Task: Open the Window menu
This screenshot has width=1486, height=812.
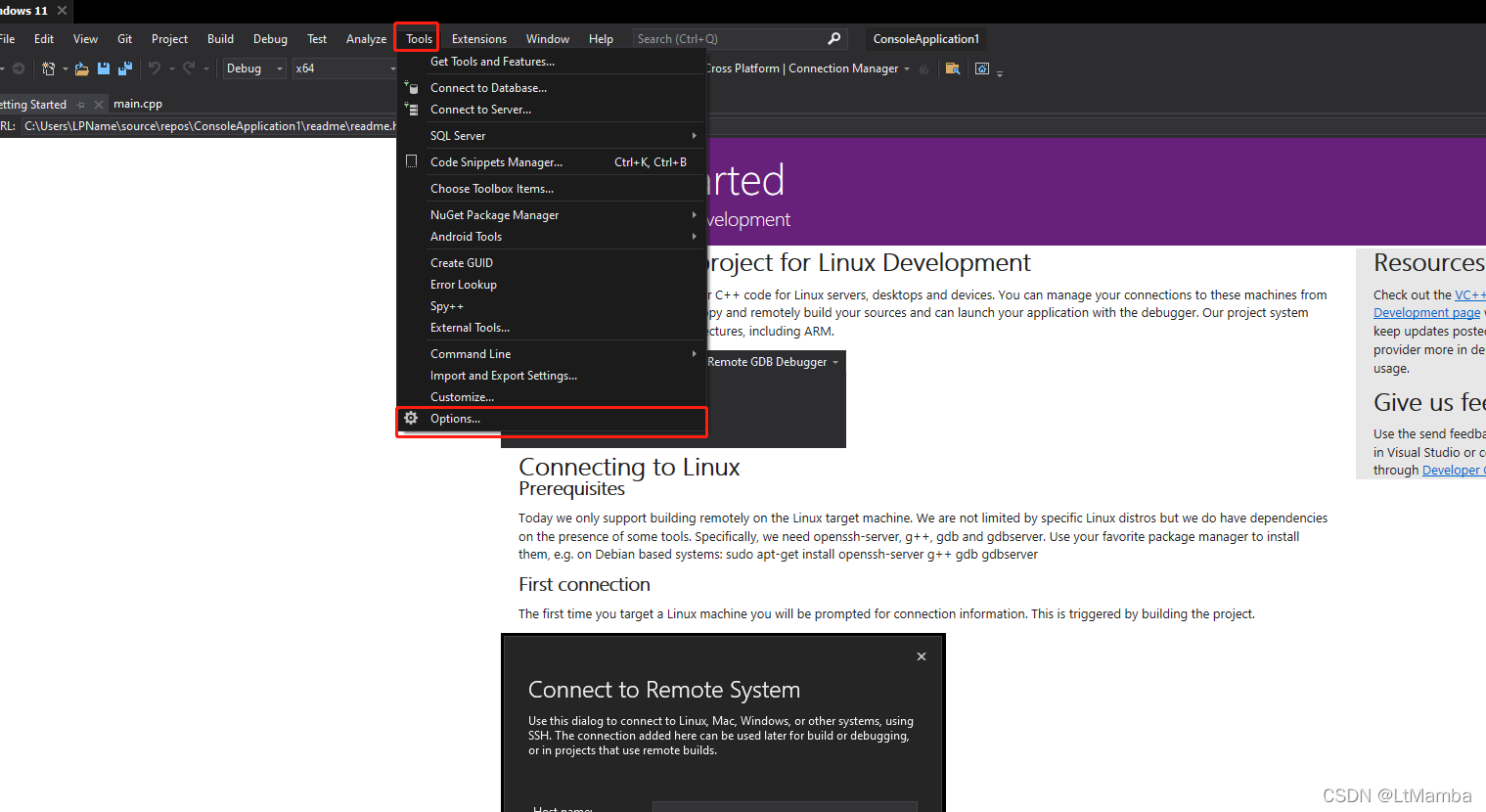Action: (548, 39)
